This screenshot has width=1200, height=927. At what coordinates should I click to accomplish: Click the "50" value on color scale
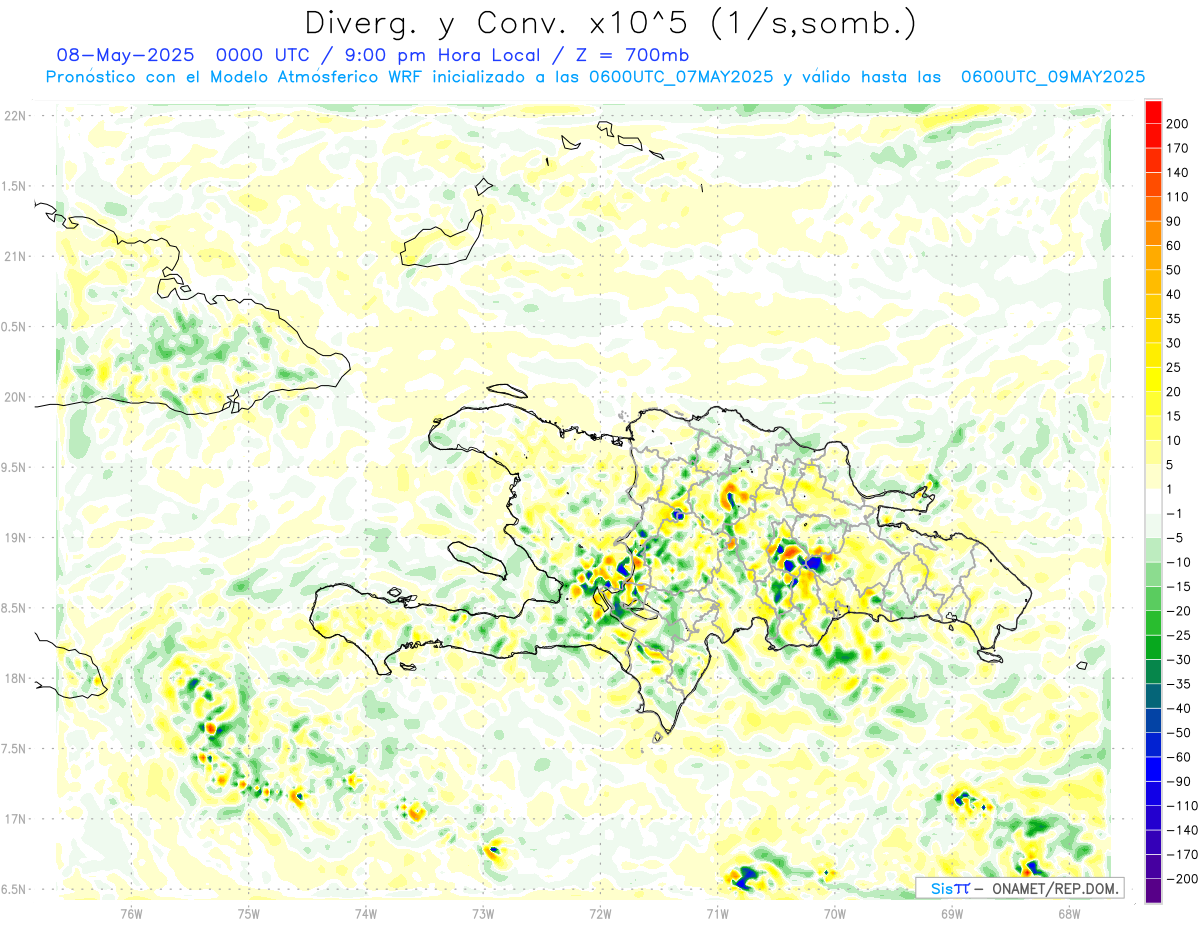point(1174,270)
